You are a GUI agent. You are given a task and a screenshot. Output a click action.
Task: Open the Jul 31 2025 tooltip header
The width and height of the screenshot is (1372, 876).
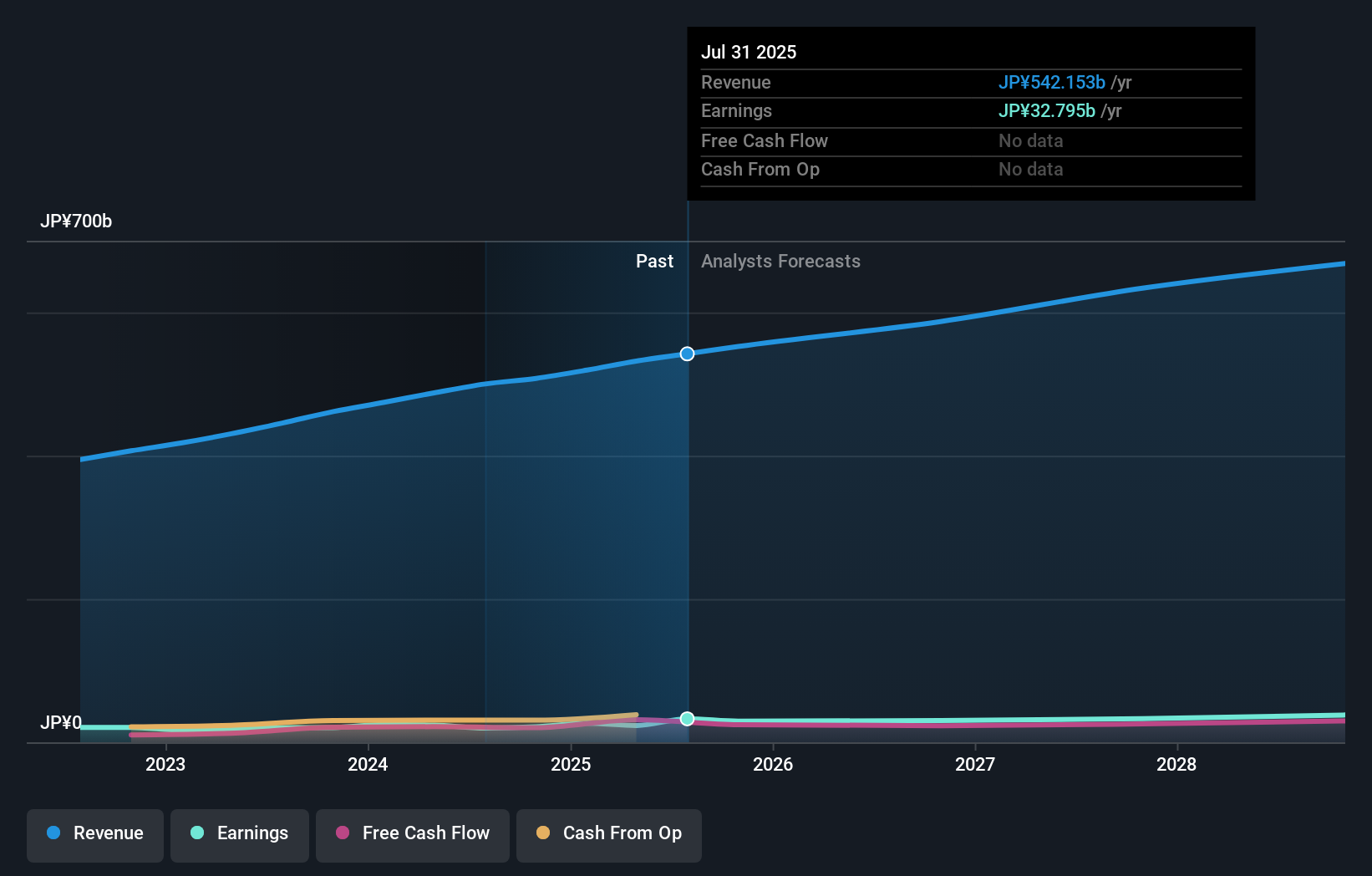tap(750, 52)
